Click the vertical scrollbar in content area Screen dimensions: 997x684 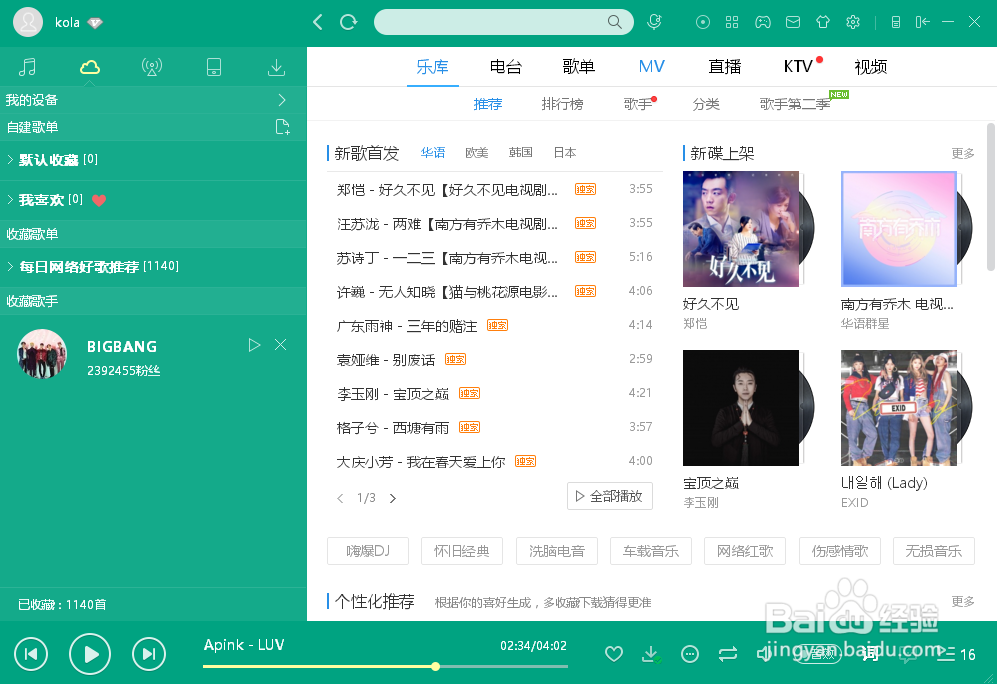(991, 197)
